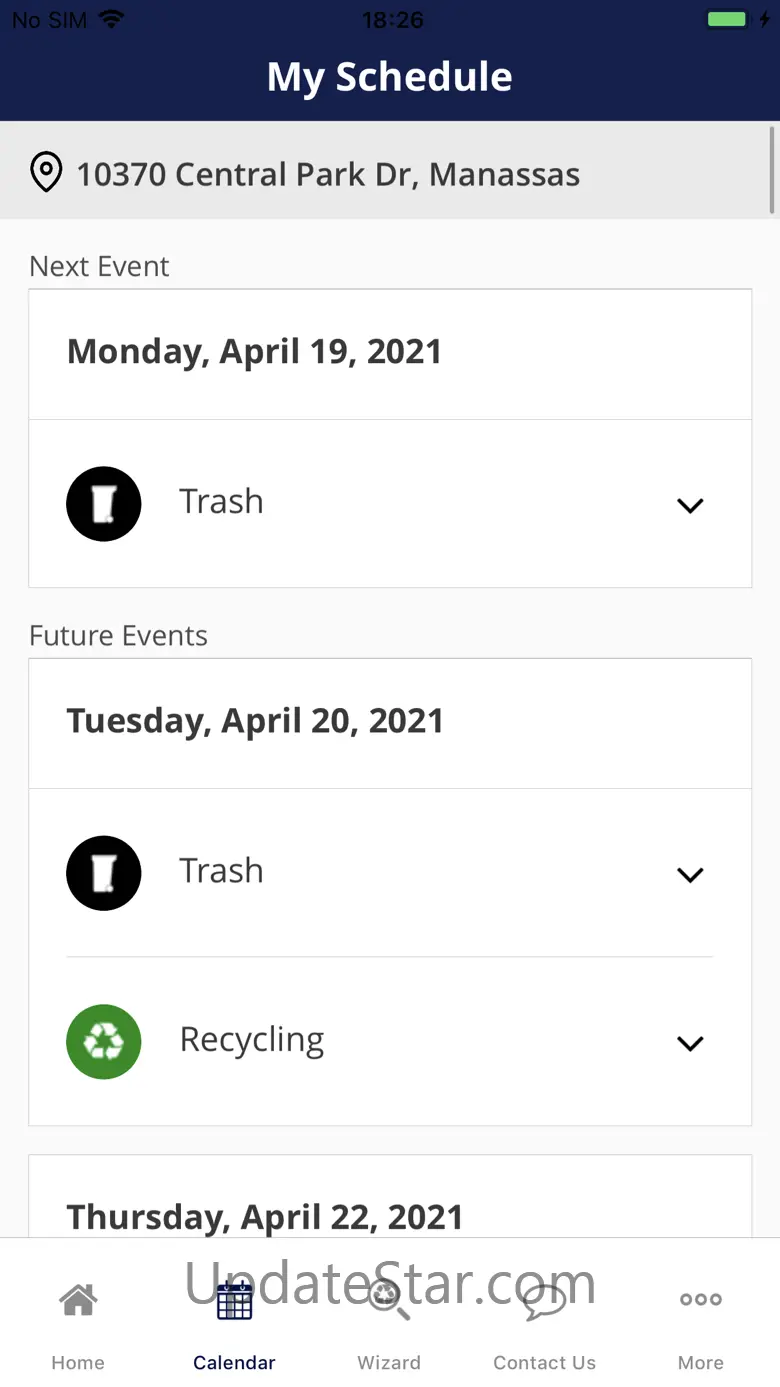The height and width of the screenshot is (1387, 780).
Task: Expand Monday April 19 Trash details
Action: (x=690, y=505)
